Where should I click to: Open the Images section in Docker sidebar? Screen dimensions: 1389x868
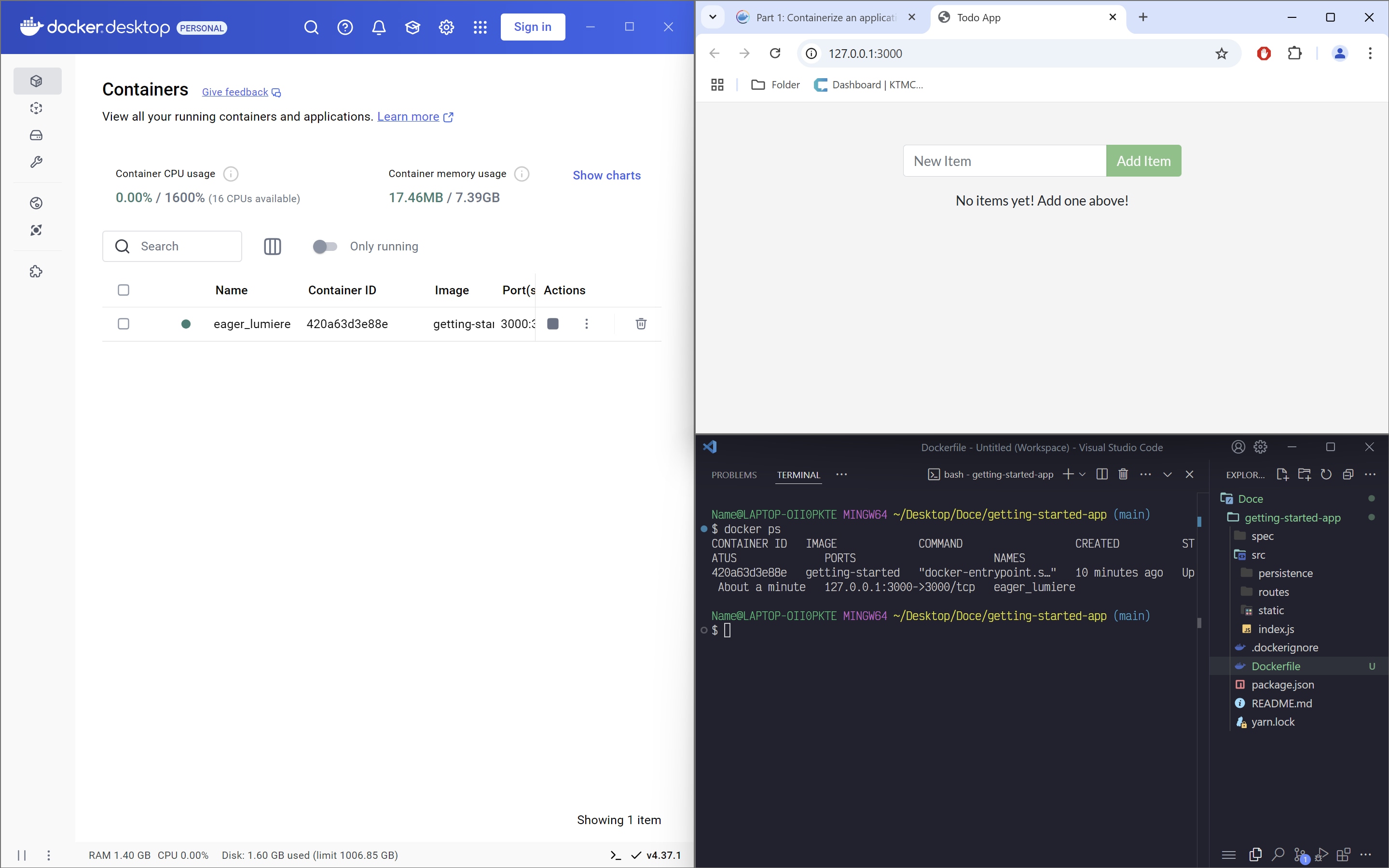(x=36, y=108)
